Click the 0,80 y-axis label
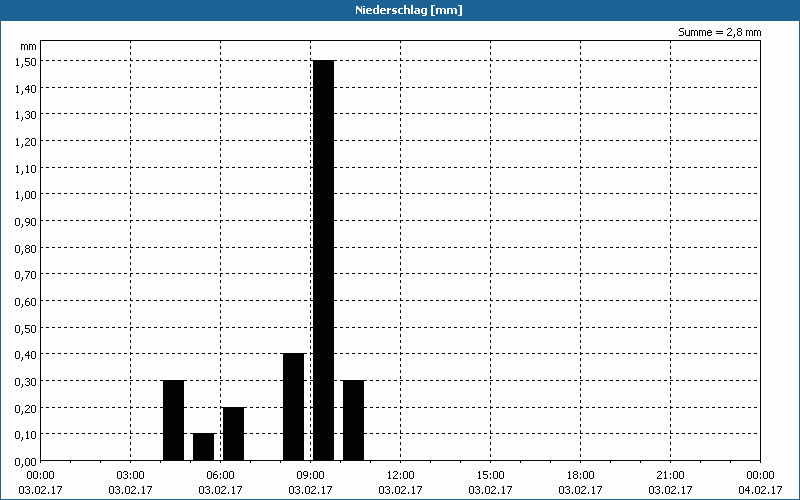The width and height of the screenshot is (800, 500). pyautogui.click(x=26, y=248)
